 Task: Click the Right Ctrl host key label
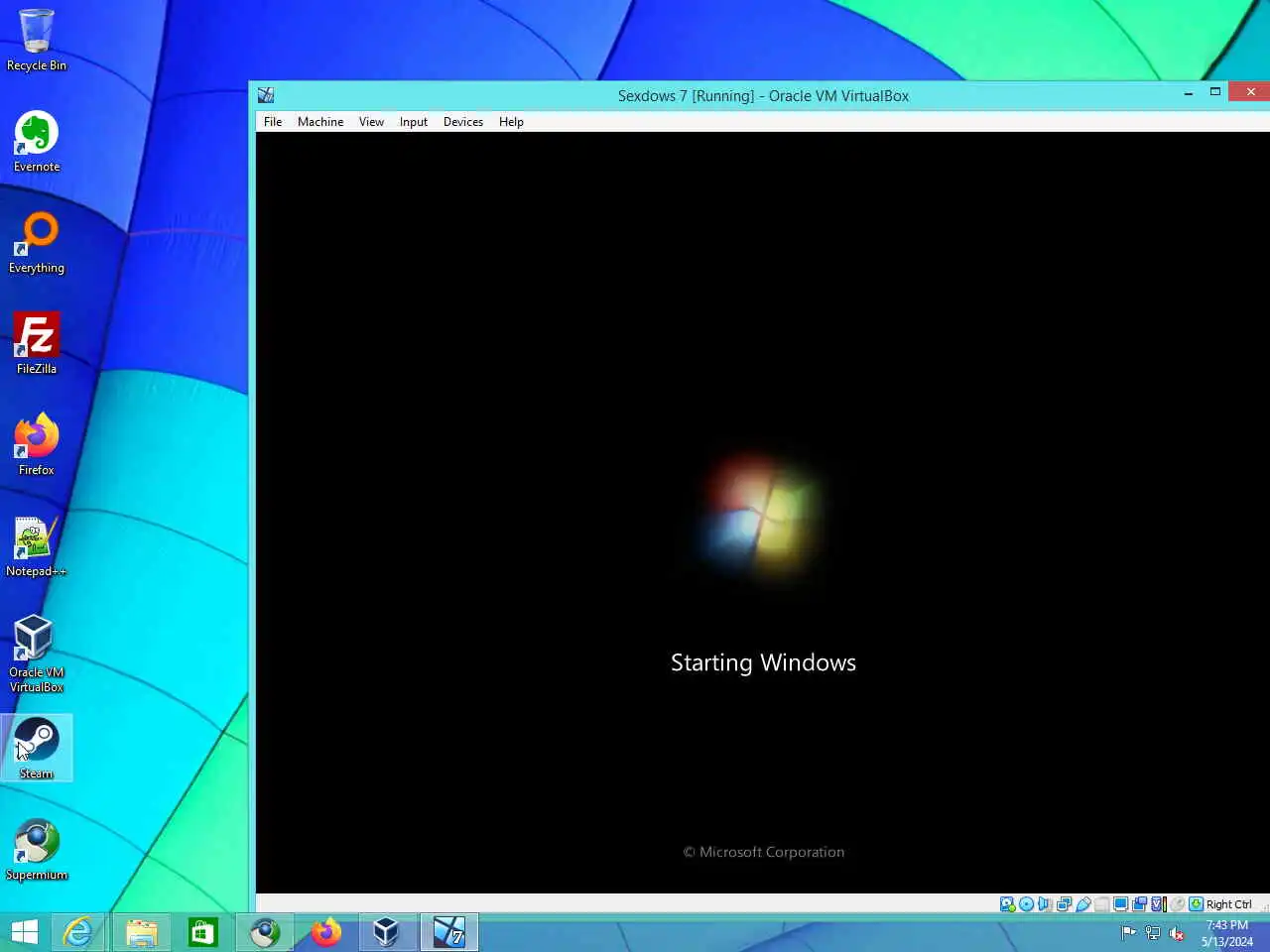[x=1228, y=904]
